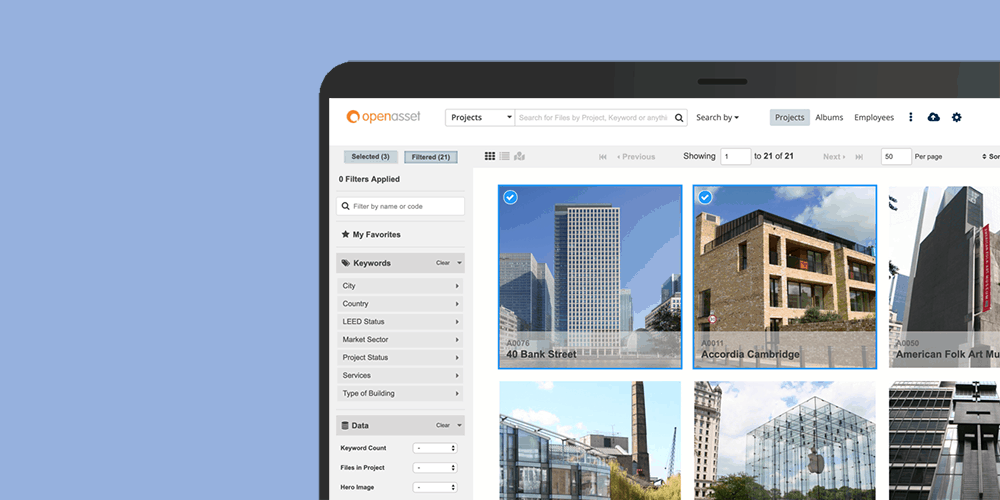Expand the Country keyword category

401,304
